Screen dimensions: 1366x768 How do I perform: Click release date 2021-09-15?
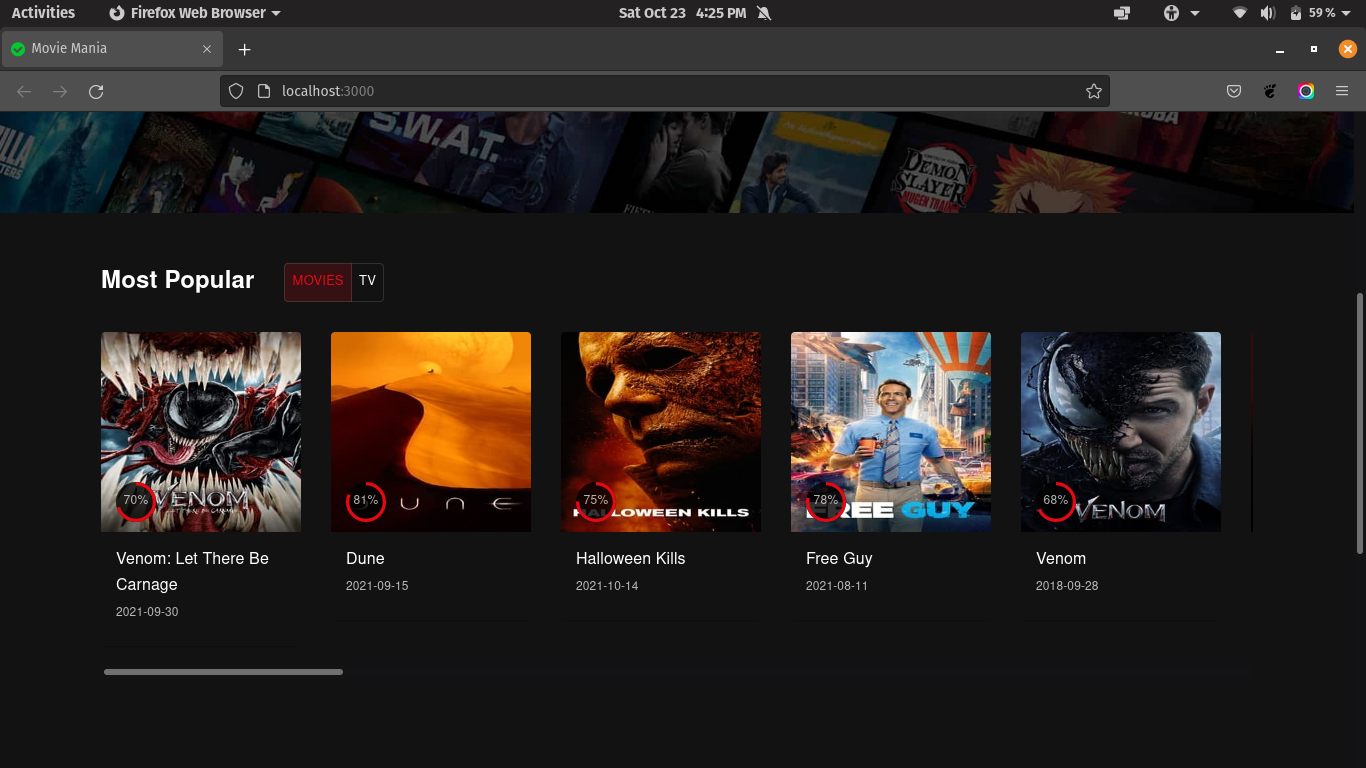(377, 585)
